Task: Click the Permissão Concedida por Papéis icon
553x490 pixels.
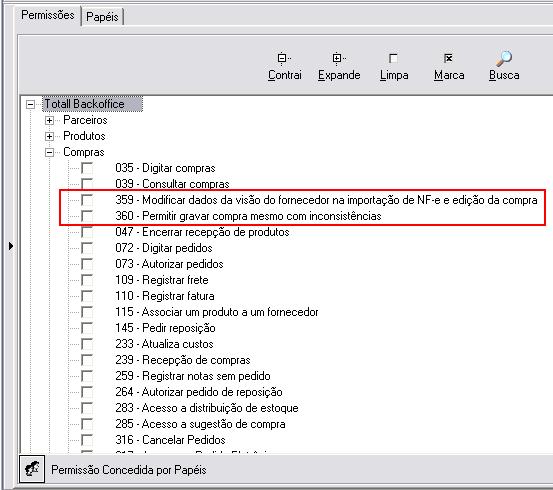Action: pos(32,469)
